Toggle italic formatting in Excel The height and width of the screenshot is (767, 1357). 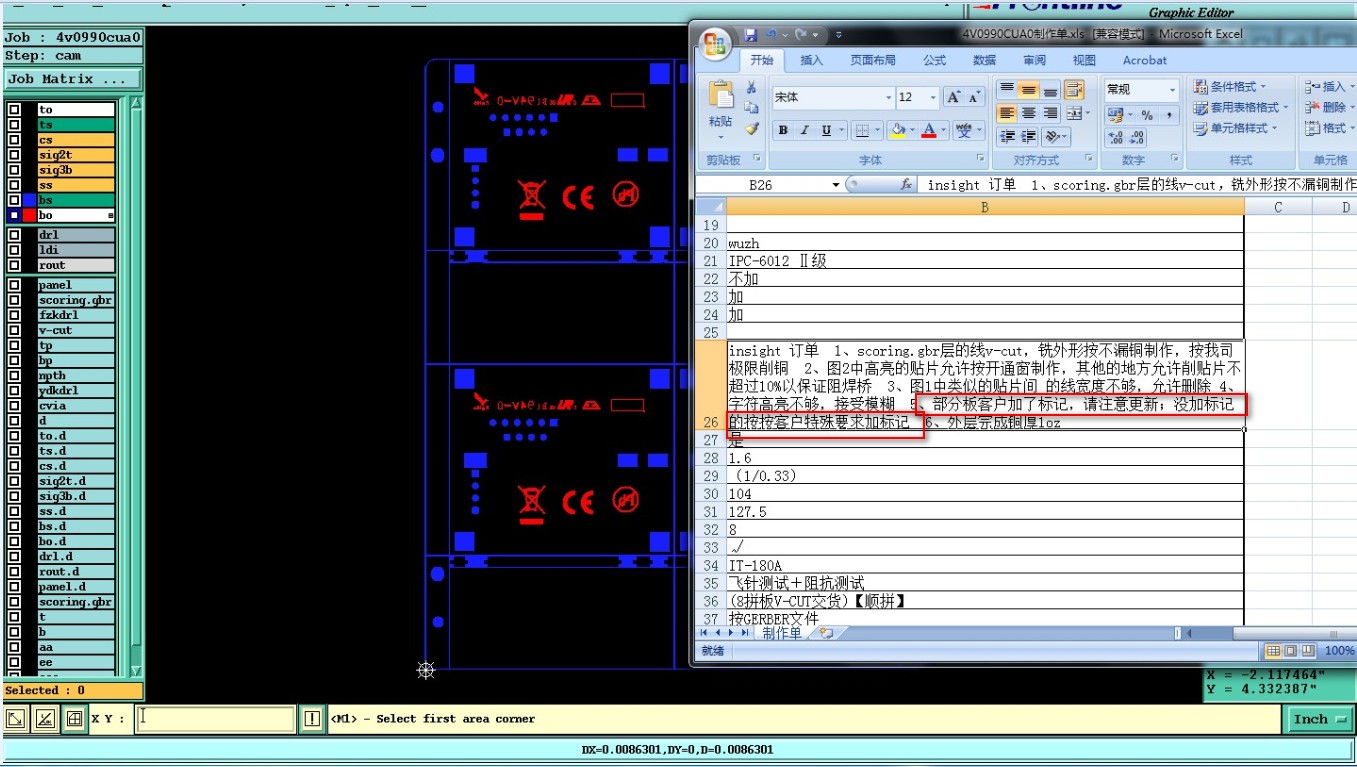[x=804, y=130]
